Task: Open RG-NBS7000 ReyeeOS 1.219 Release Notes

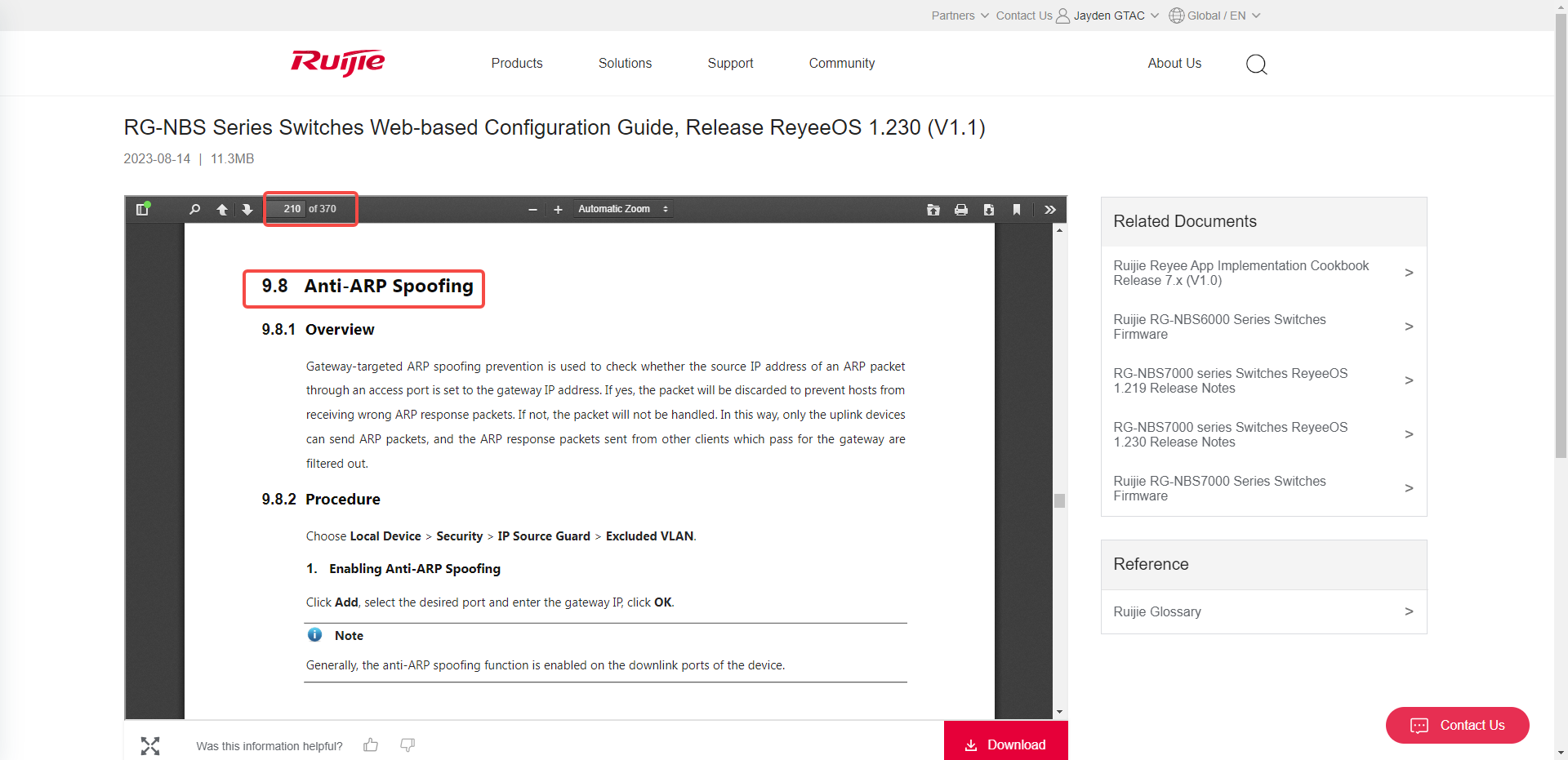Action: pyautogui.click(x=1230, y=380)
